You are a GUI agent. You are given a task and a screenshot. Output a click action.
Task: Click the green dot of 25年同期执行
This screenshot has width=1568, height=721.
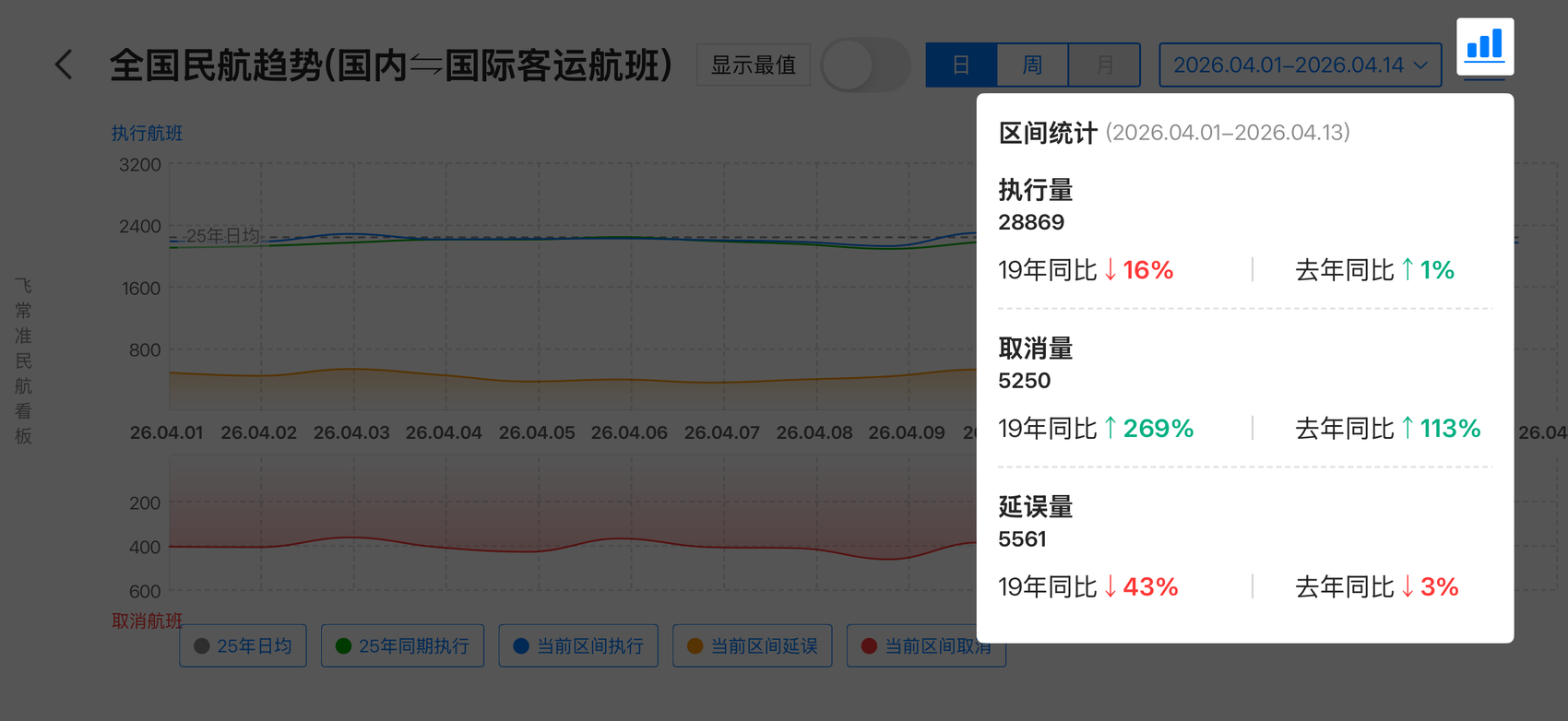(x=343, y=645)
